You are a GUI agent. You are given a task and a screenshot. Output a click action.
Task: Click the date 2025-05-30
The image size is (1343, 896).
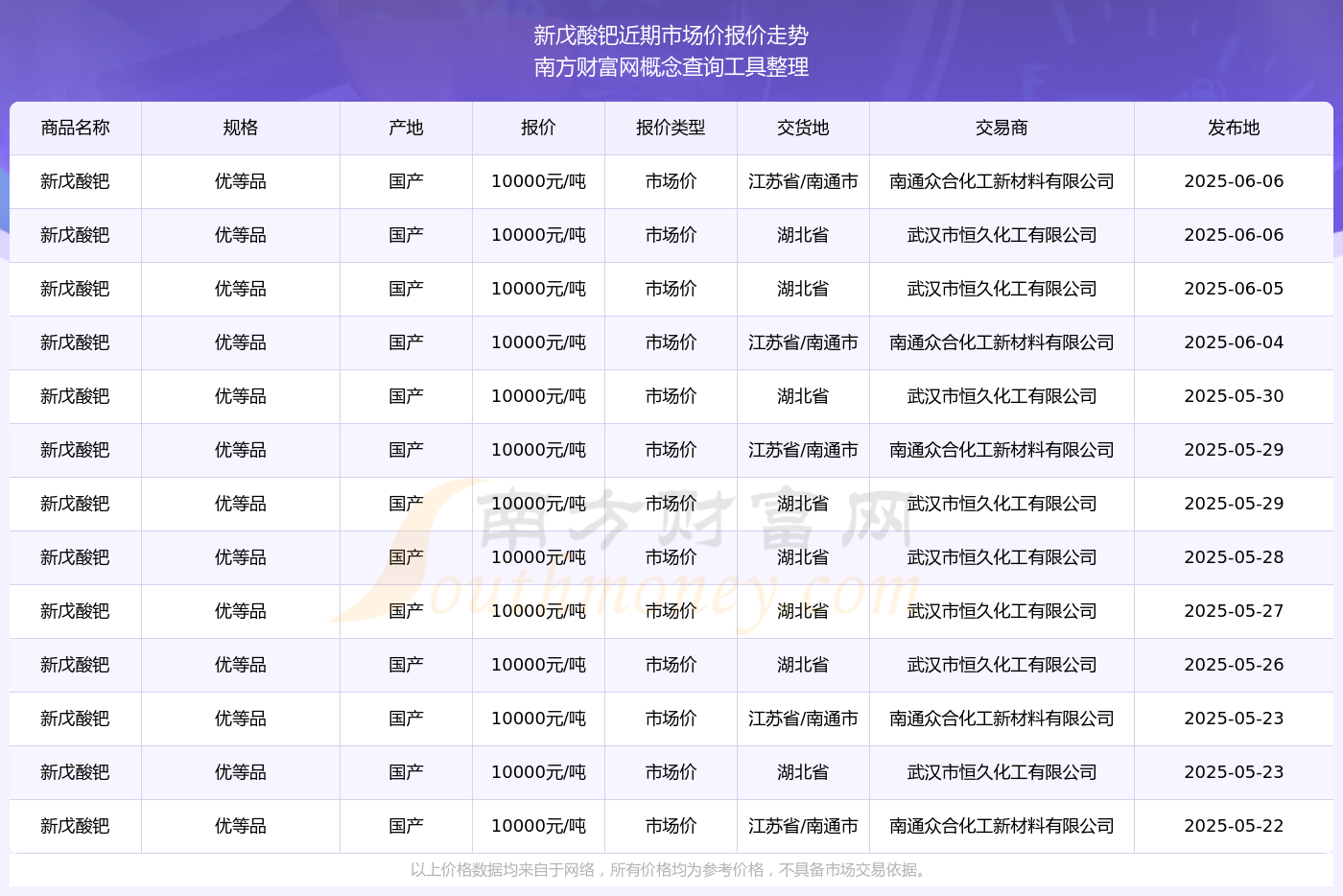[1234, 396]
